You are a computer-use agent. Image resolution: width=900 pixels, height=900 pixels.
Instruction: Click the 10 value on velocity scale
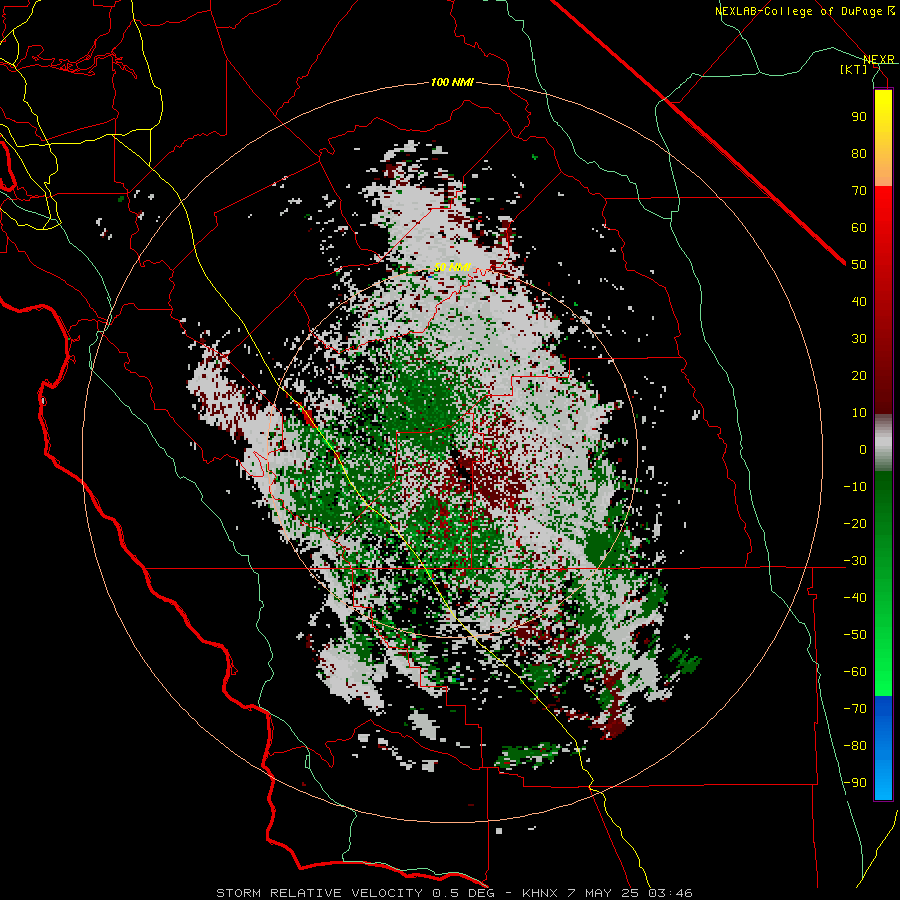click(859, 413)
